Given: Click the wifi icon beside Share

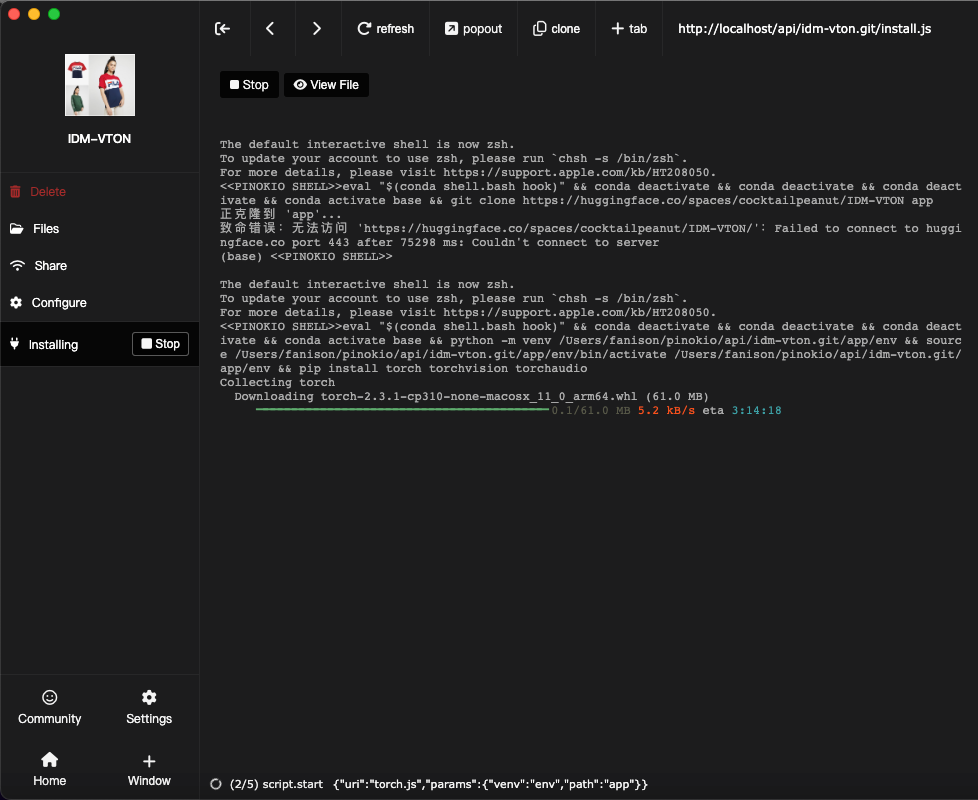Looking at the screenshot, I should pos(17,266).
